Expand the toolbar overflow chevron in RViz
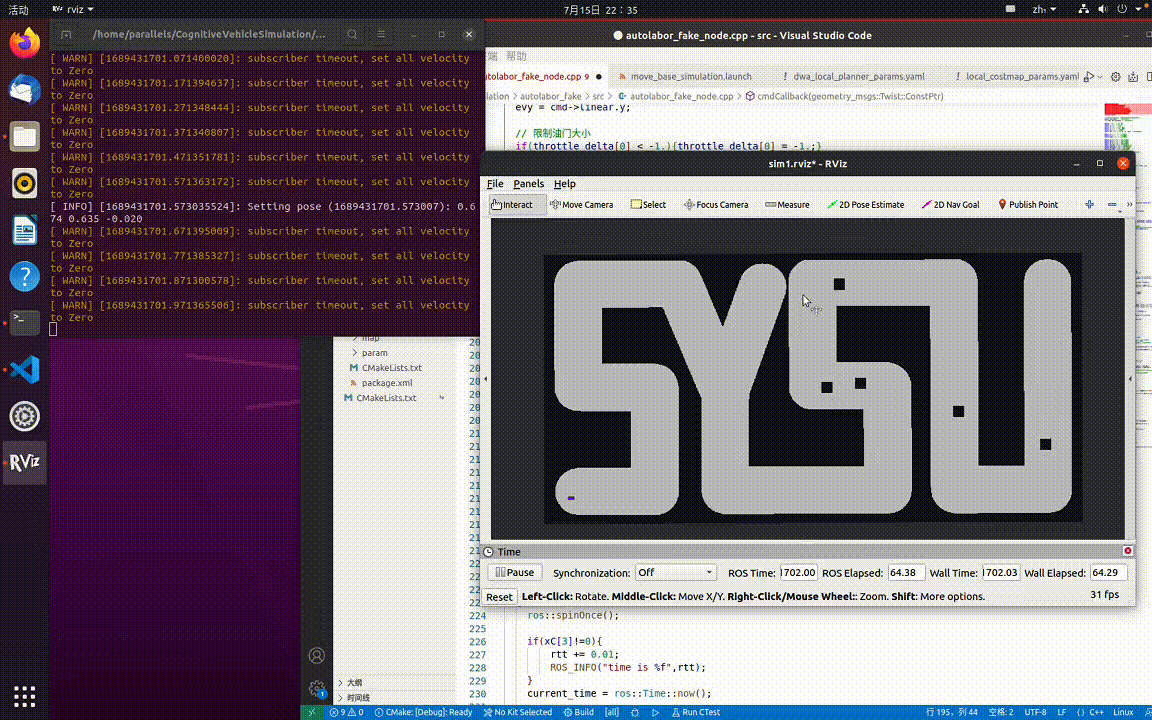 click(x=1130, y=204)
